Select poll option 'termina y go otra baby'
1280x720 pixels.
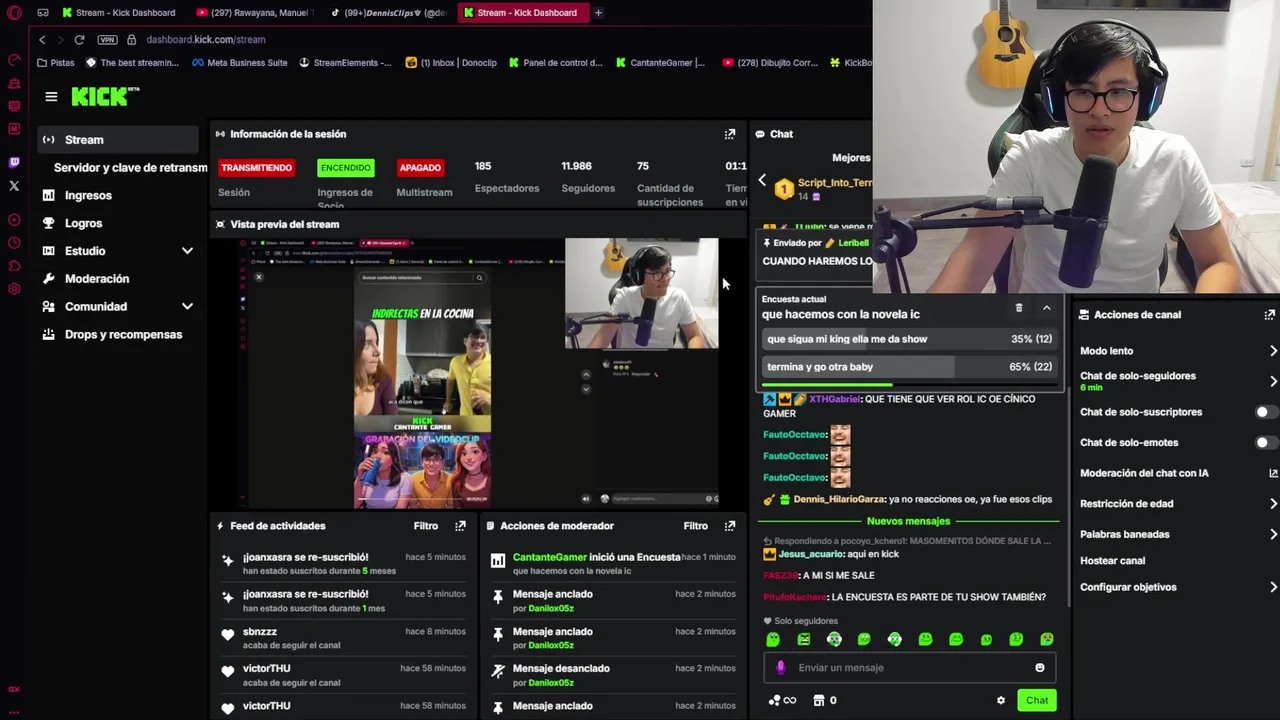[x=909, y=368]
